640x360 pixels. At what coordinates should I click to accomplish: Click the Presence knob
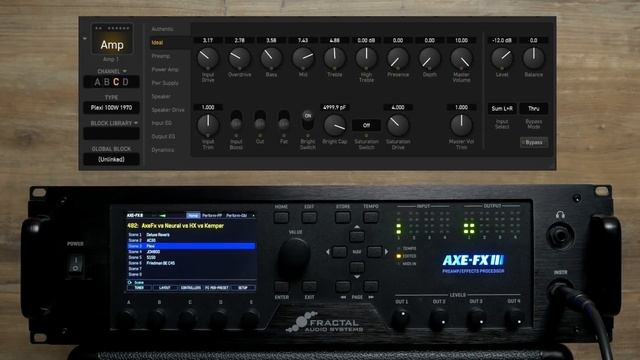[x=398, y=58]
